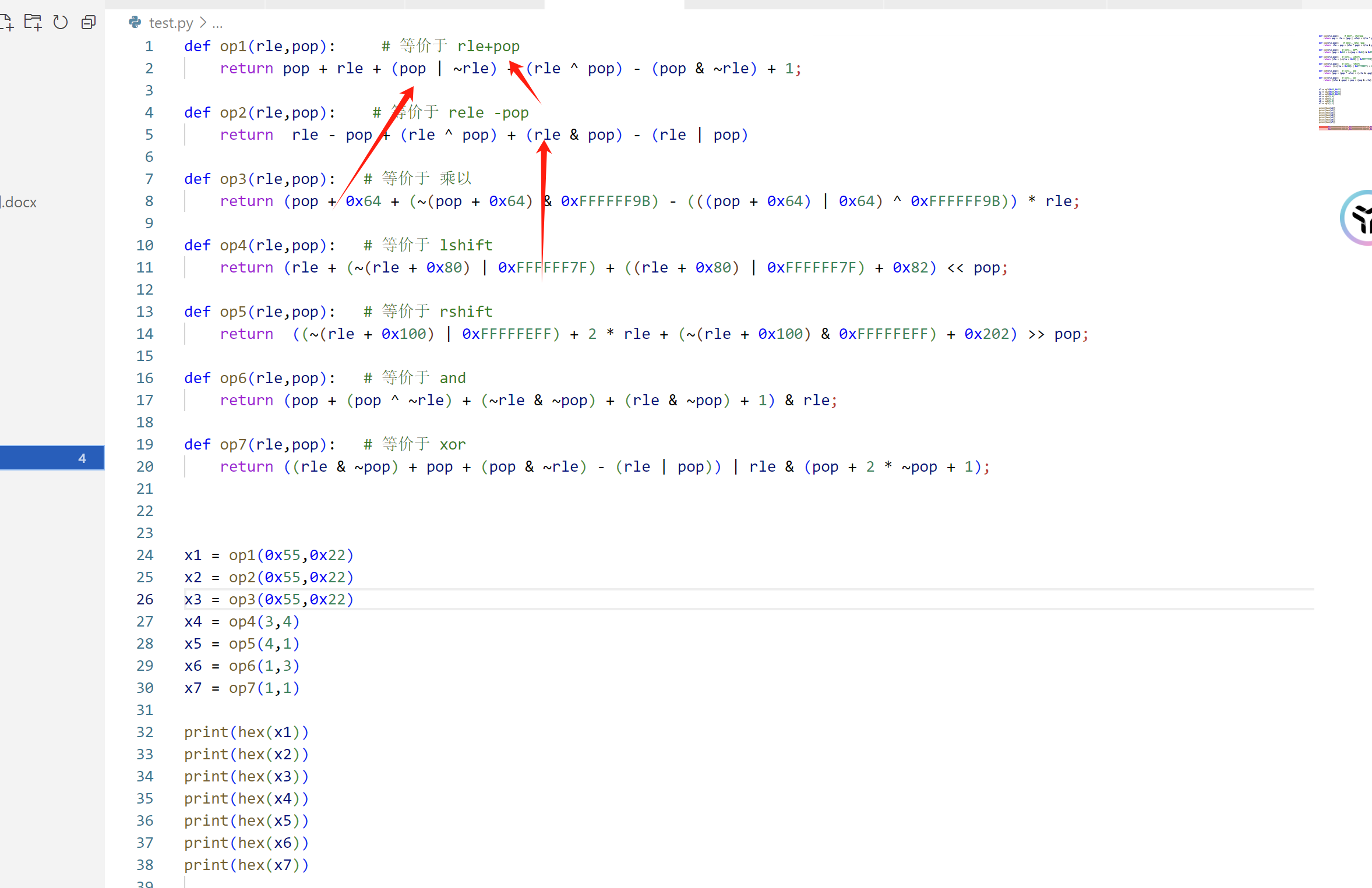1372x888 pixels.
Task: Place cursor on print(hex(x7)) line
Action: [246, 865]
